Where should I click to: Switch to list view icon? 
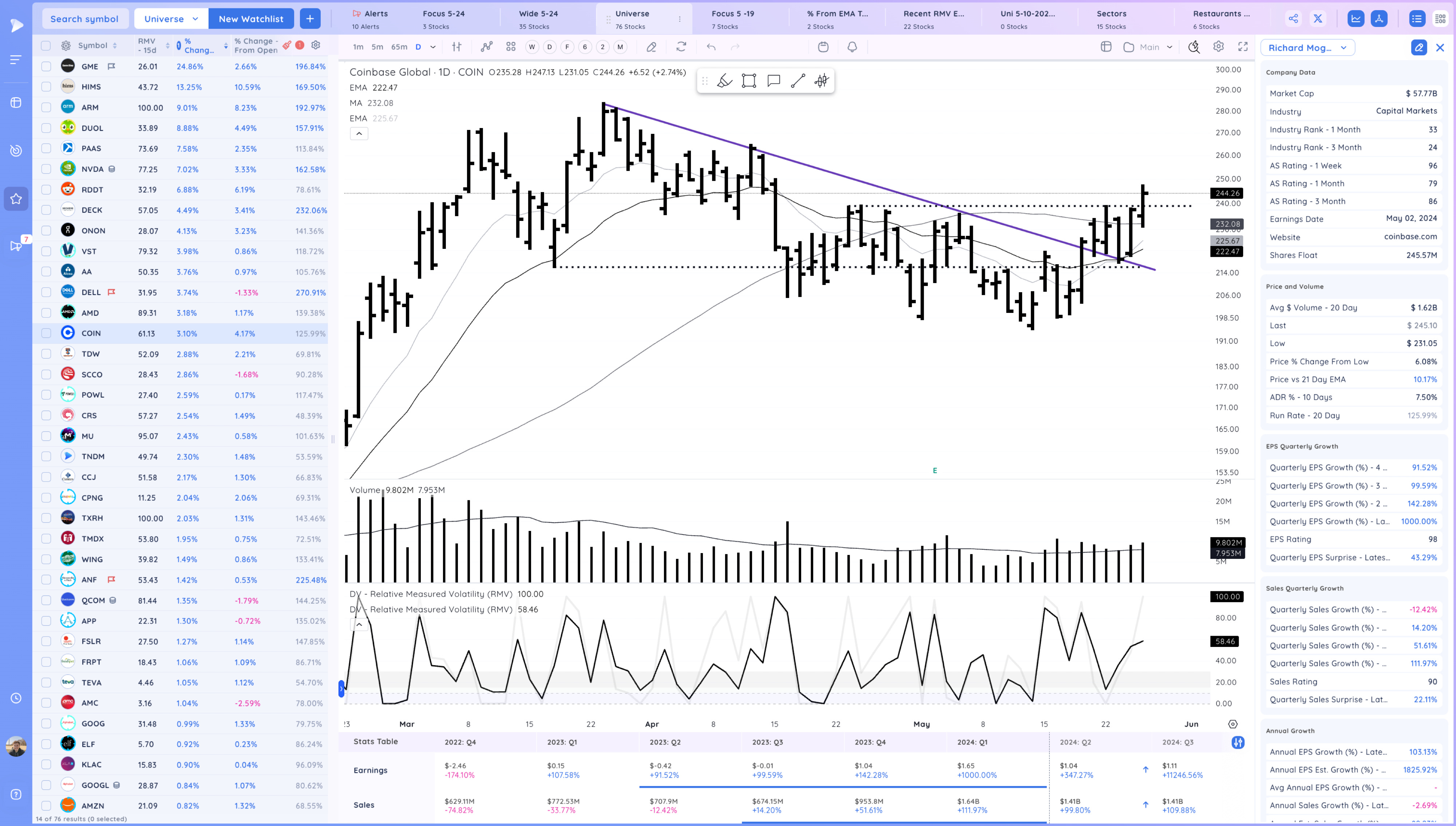click(1417, 19)
